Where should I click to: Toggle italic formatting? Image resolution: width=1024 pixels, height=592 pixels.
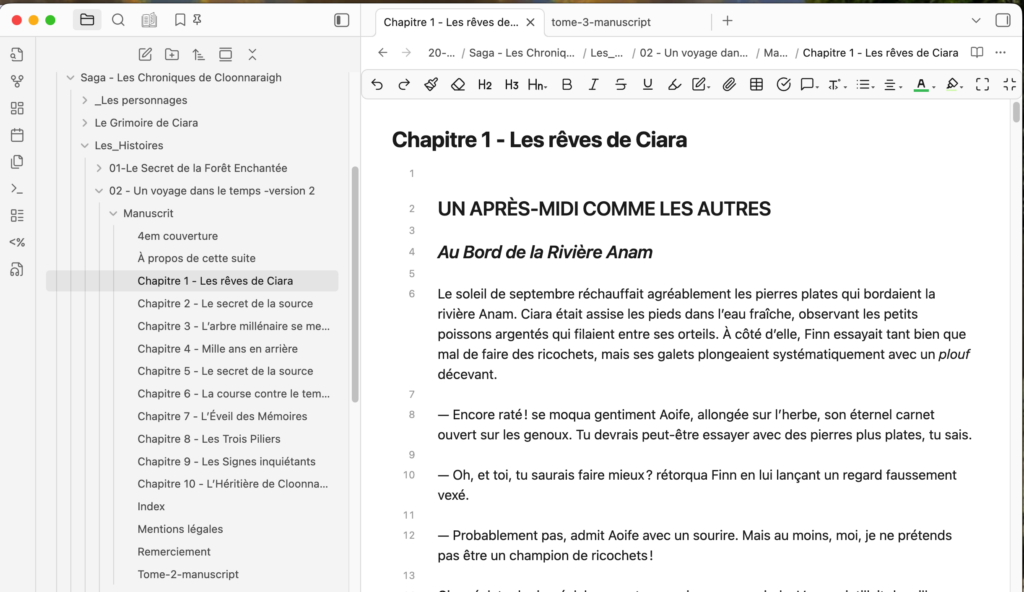click(x=593, y=85)
